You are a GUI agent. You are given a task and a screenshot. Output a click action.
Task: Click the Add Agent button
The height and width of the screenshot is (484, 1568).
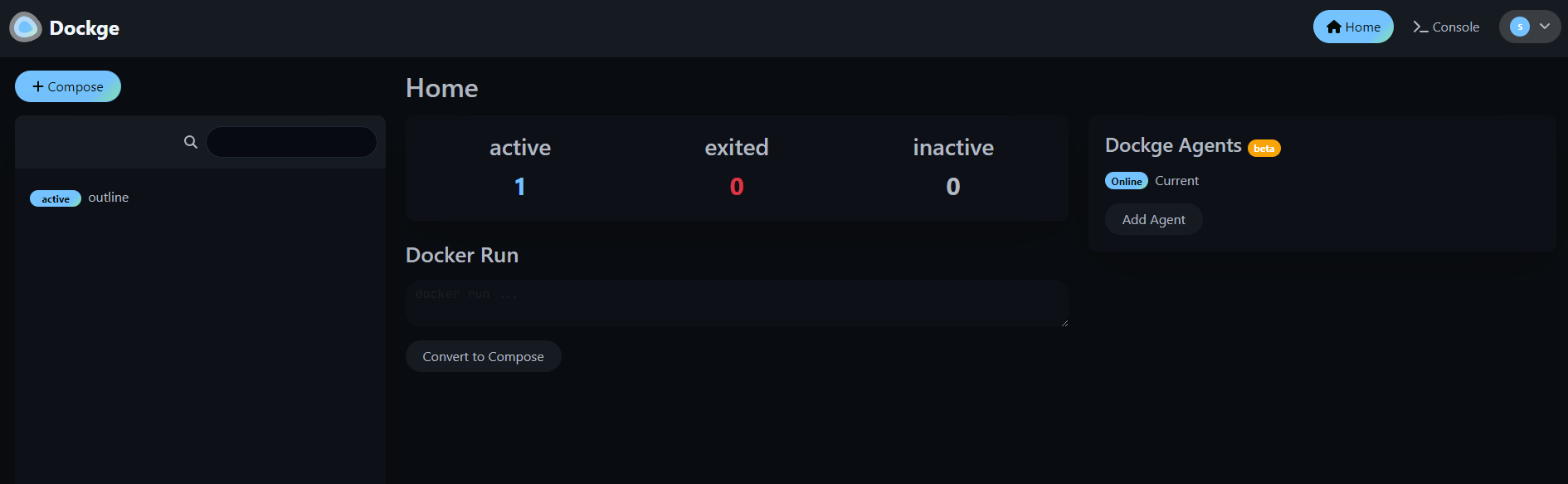click(1153, 219)
